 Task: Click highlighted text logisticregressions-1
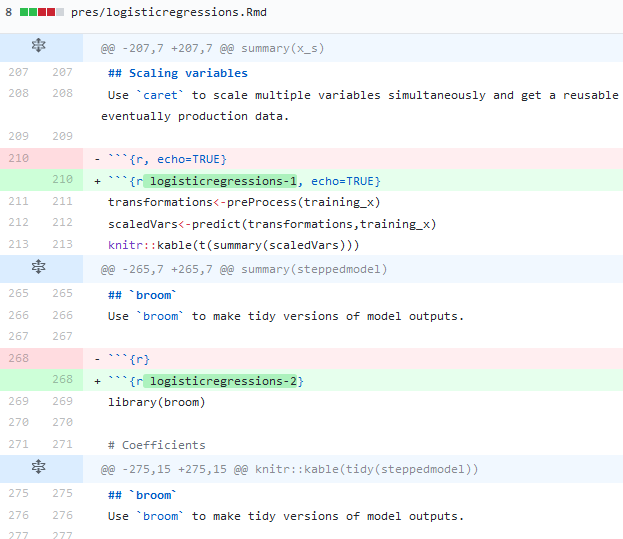[223, 181]
